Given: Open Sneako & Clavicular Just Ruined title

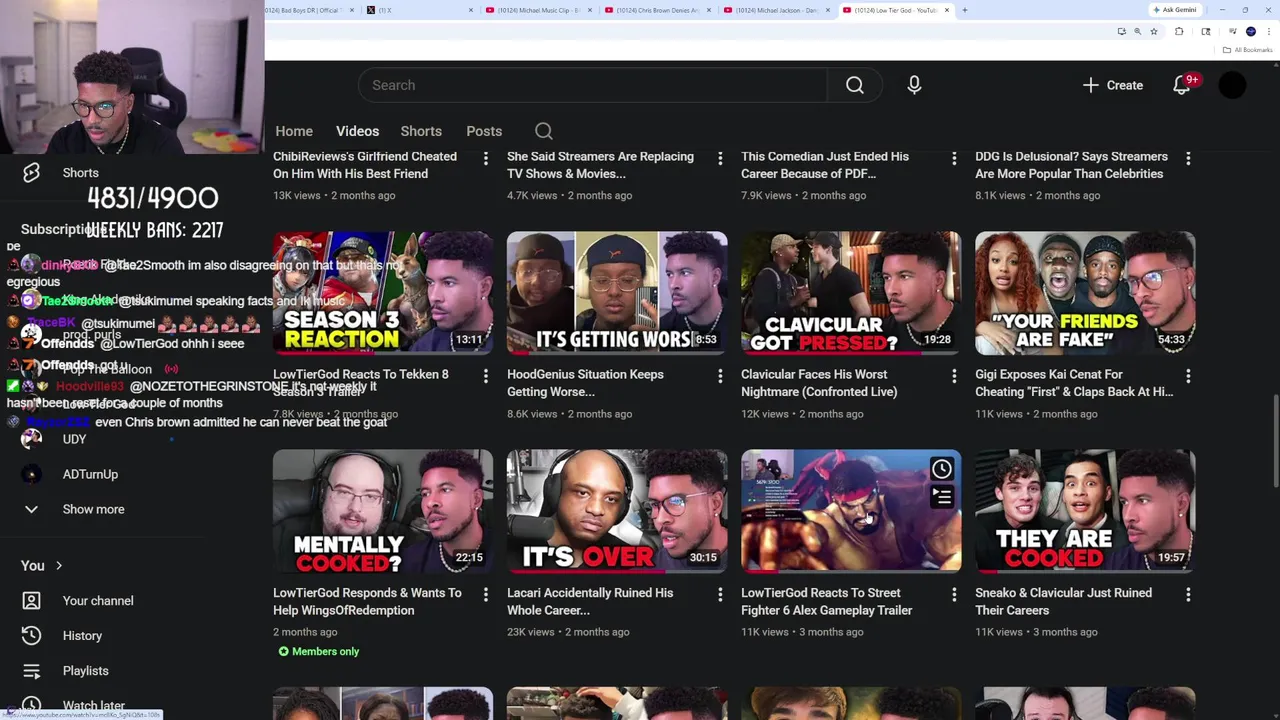Looking at the screenshot, I should [1063, 601].
